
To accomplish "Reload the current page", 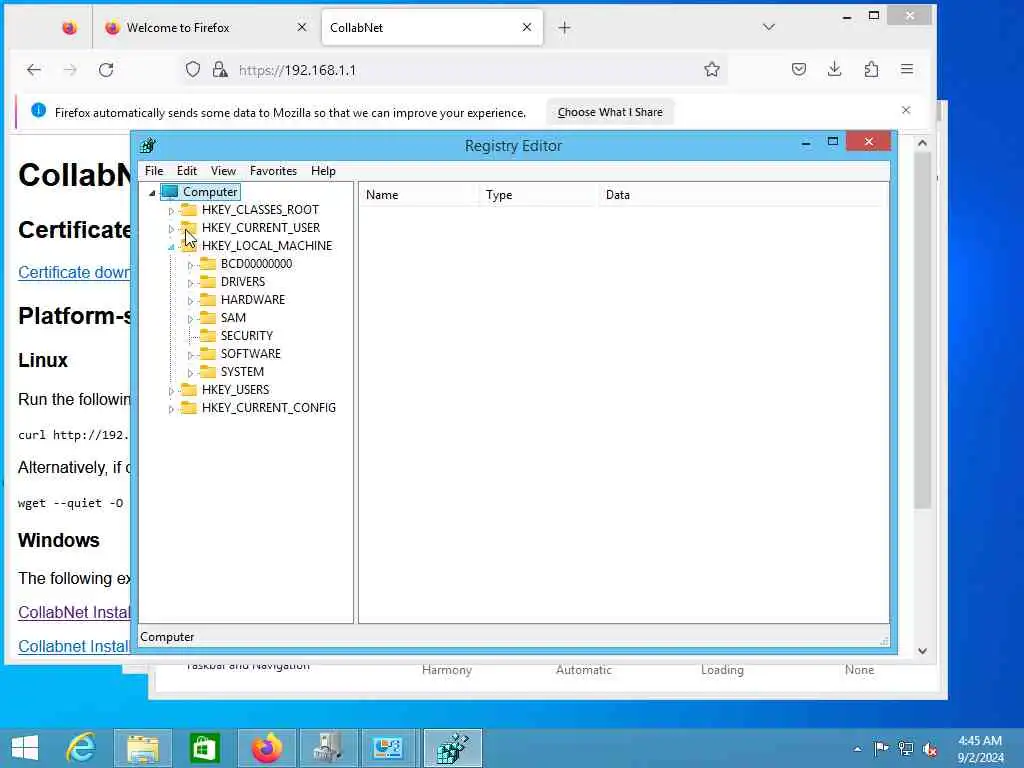I will [106, 70].
